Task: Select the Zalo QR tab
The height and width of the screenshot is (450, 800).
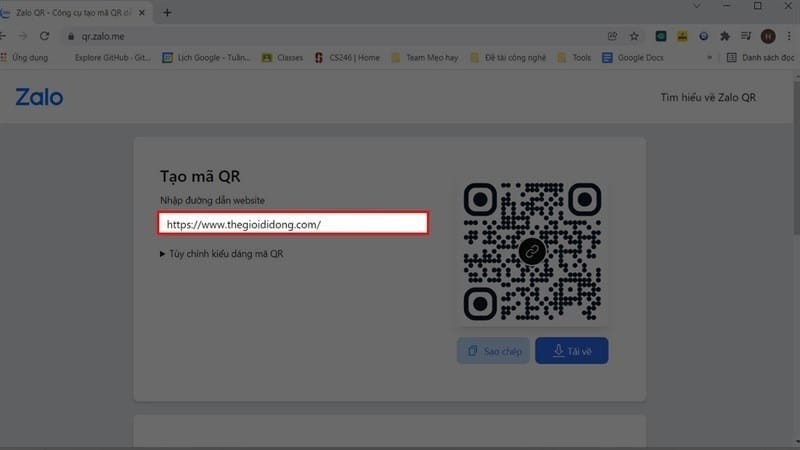Action: [76, 13]
